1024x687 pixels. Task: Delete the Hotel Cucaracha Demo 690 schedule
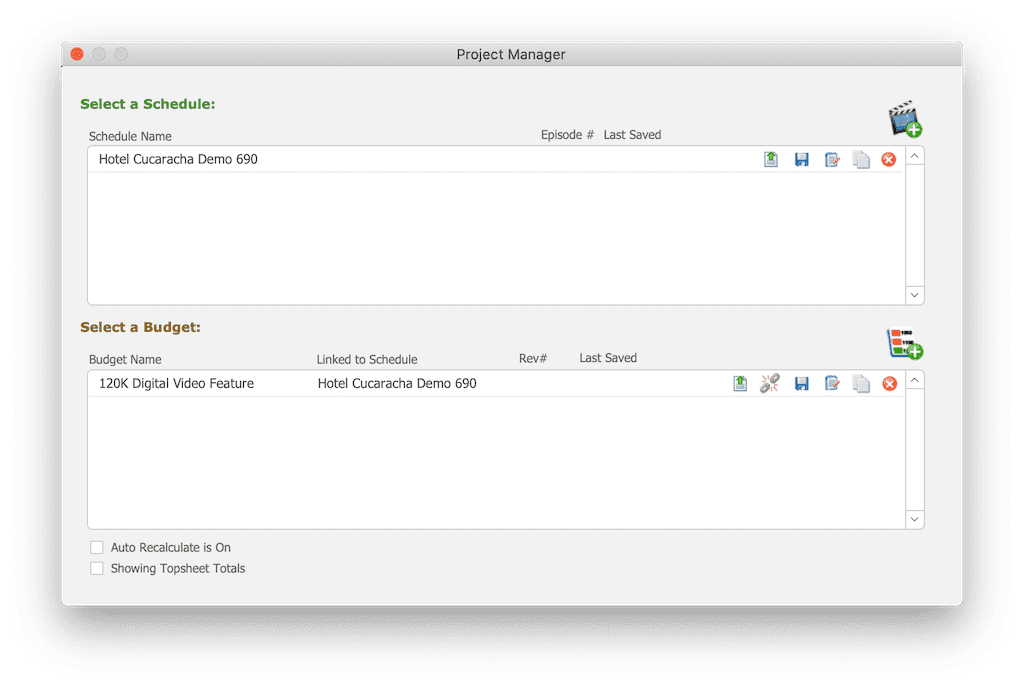click(889, 160)
